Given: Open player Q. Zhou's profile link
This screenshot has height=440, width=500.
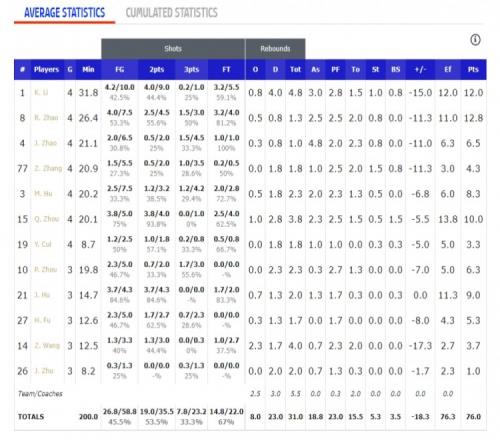Looking at the screenshot, I should (46, 219).
